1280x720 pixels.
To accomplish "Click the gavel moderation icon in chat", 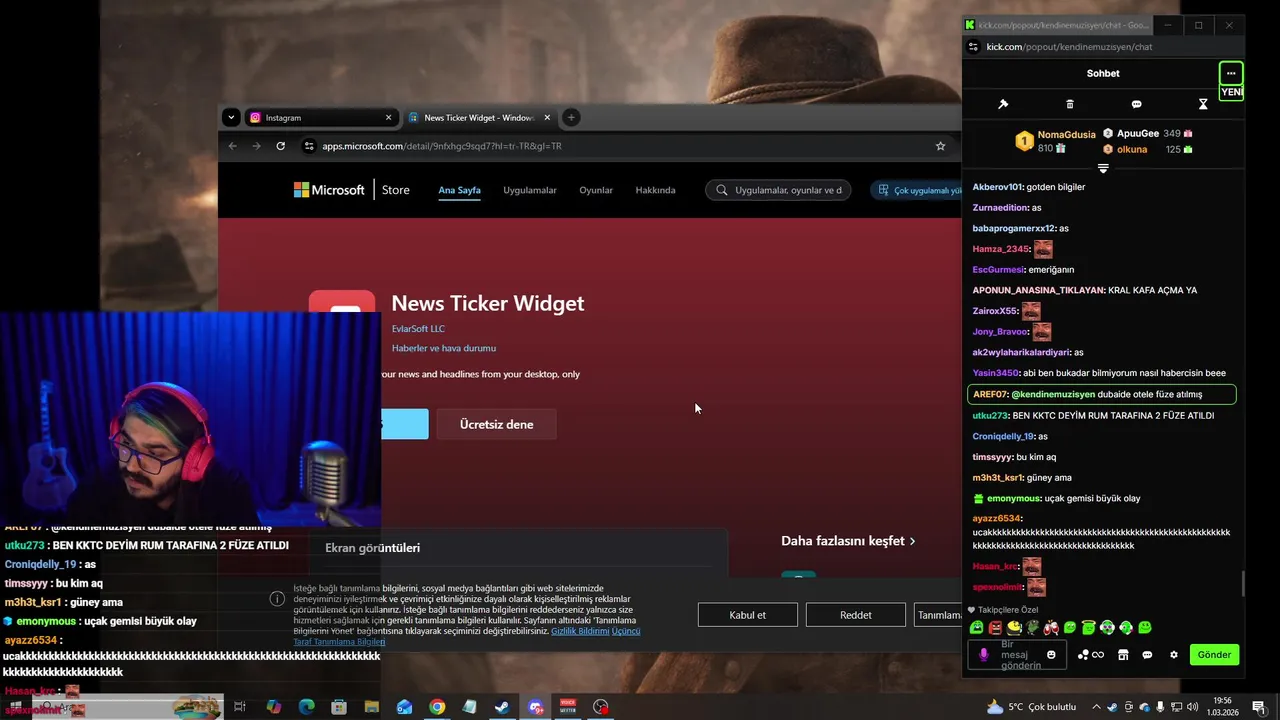I will 1003,104.
